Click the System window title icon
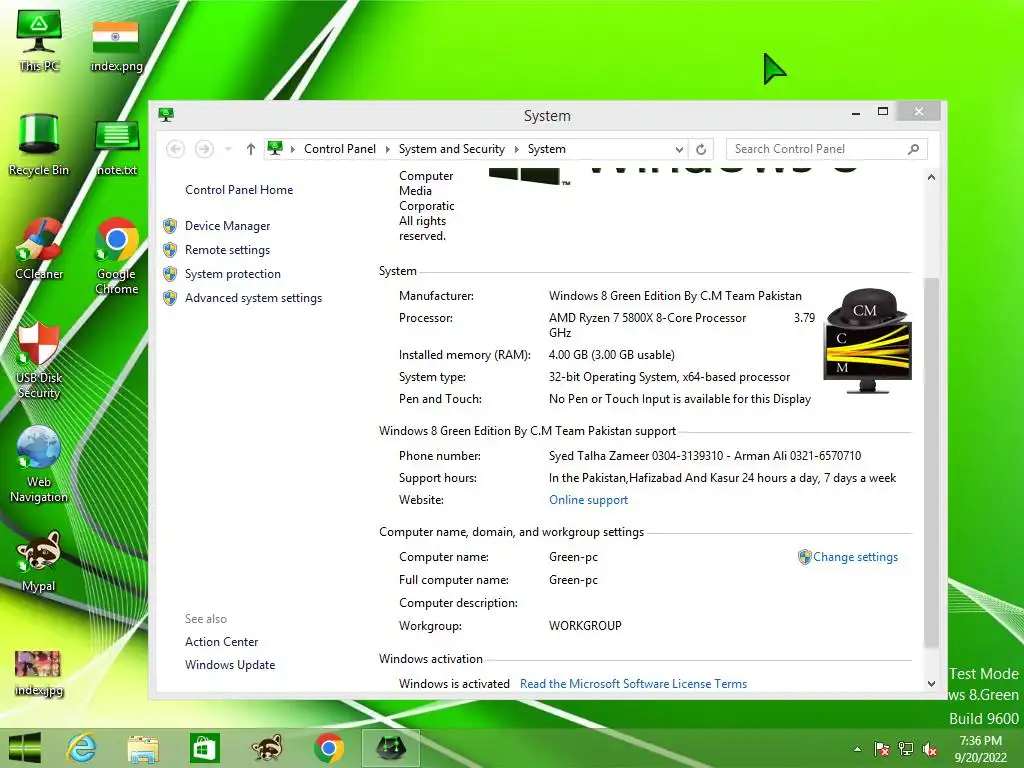This screenshot has width=1024, height=768. point(166,115)
